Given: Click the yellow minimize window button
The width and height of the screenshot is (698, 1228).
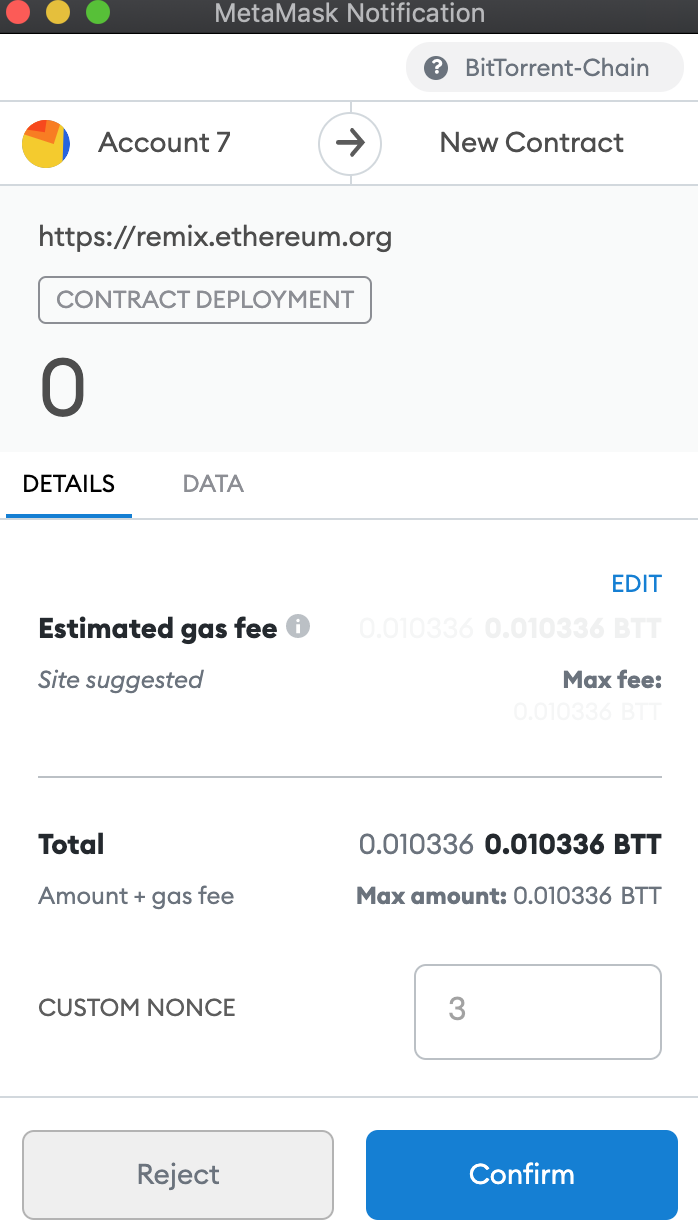Looking at the screenshot, I should pos(57,13).
